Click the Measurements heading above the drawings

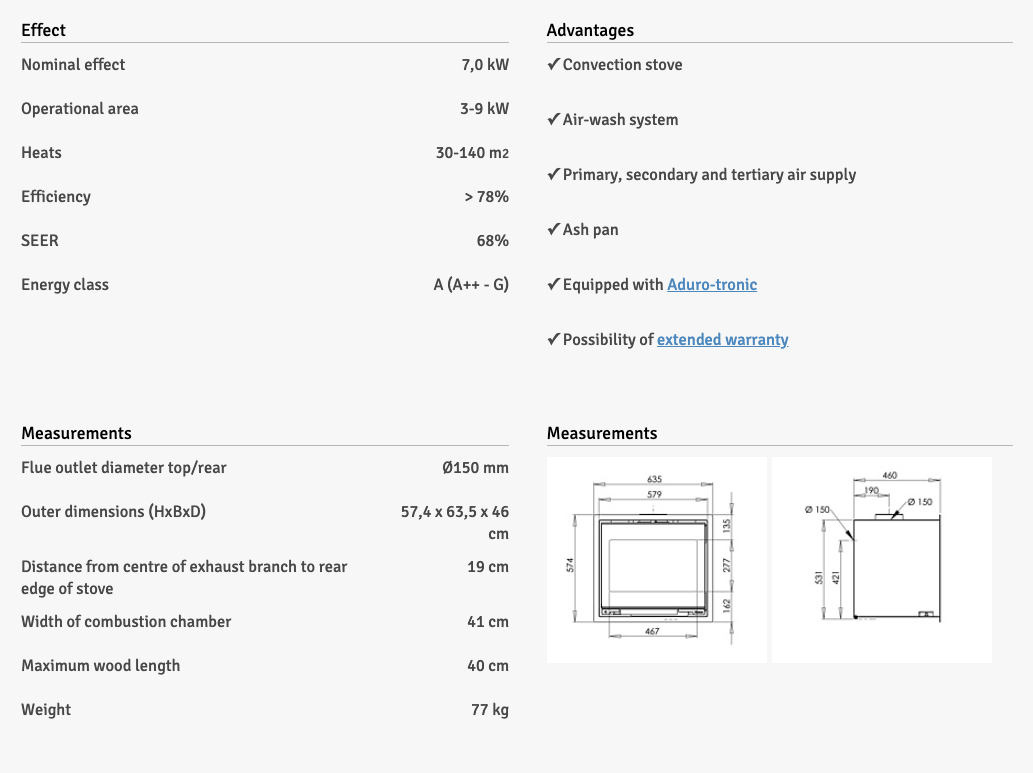coord(602,433)
